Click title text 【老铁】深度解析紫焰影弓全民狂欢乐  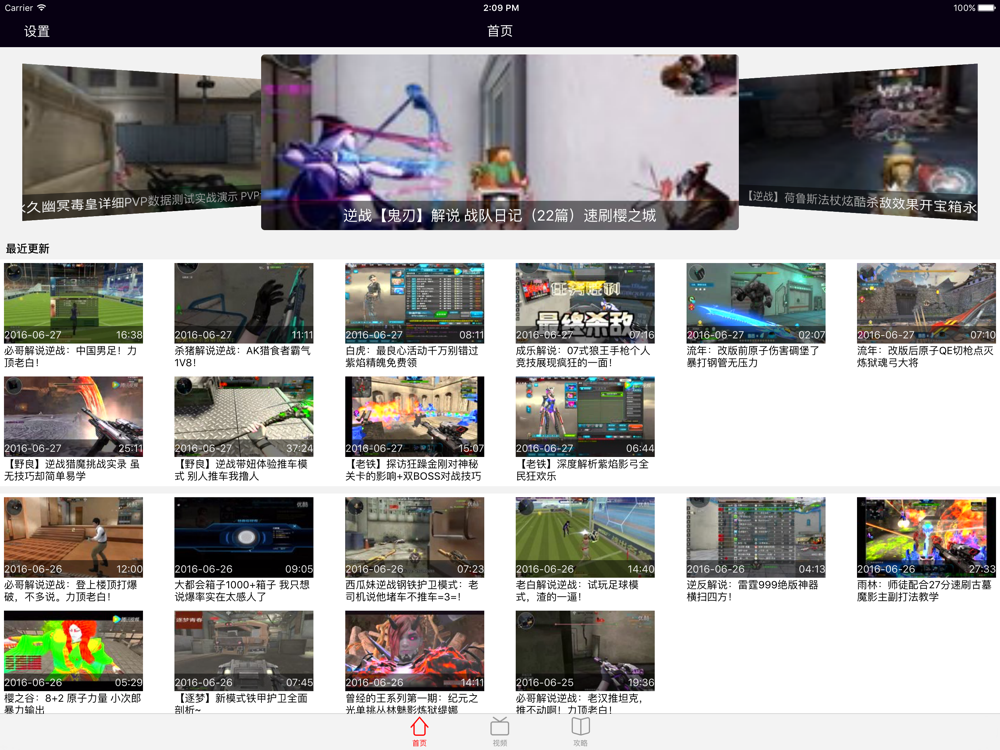582,470
